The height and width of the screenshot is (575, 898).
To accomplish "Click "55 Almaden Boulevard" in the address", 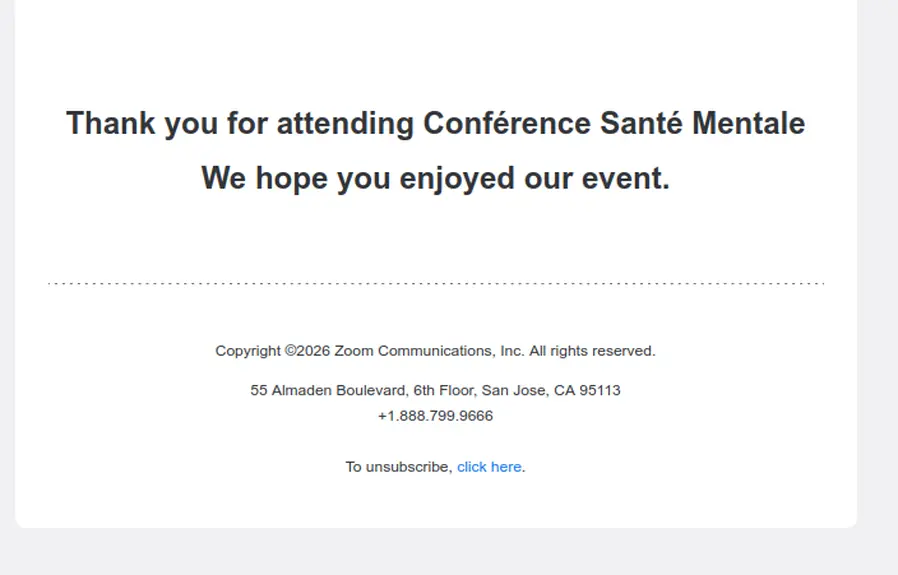I will (x=329, y=390).
